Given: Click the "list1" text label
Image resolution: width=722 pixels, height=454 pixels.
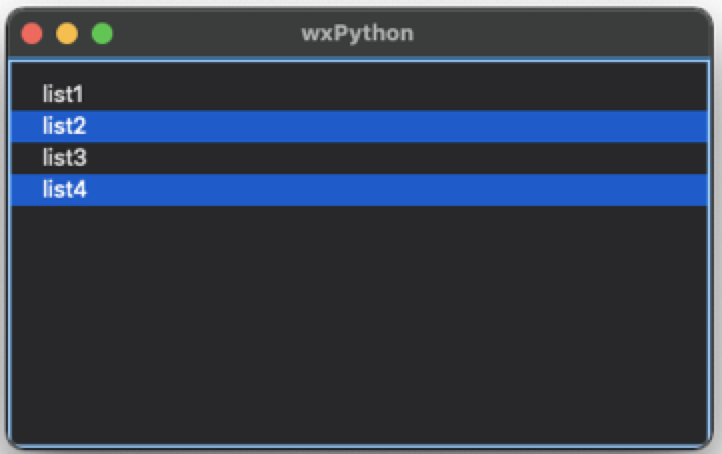Looking at the screenshot, I should (63, 94).
